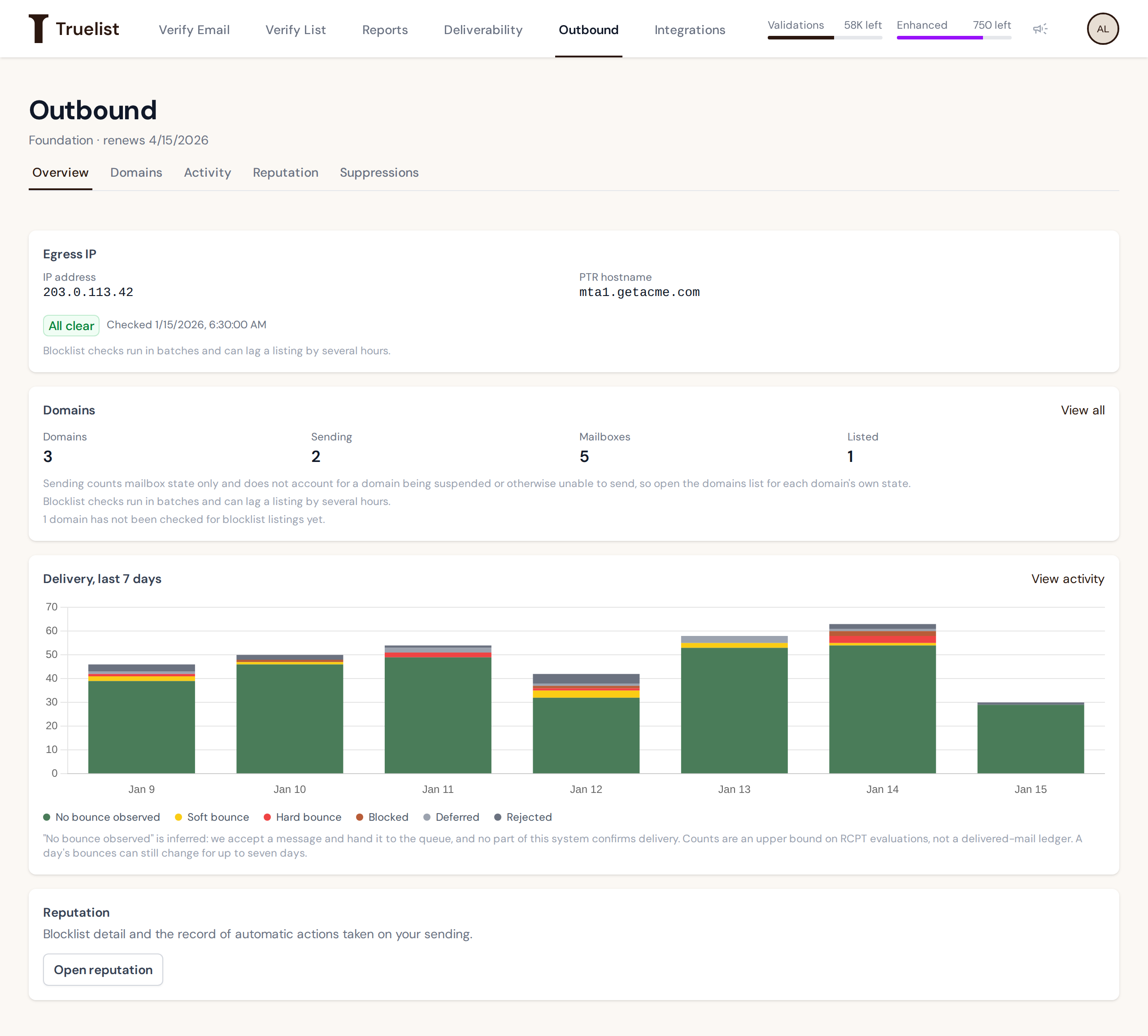Toggle the Rejected legend item
This screenshot has height=1036, width=1148.
pyautogui.click(x=523, y=817)
